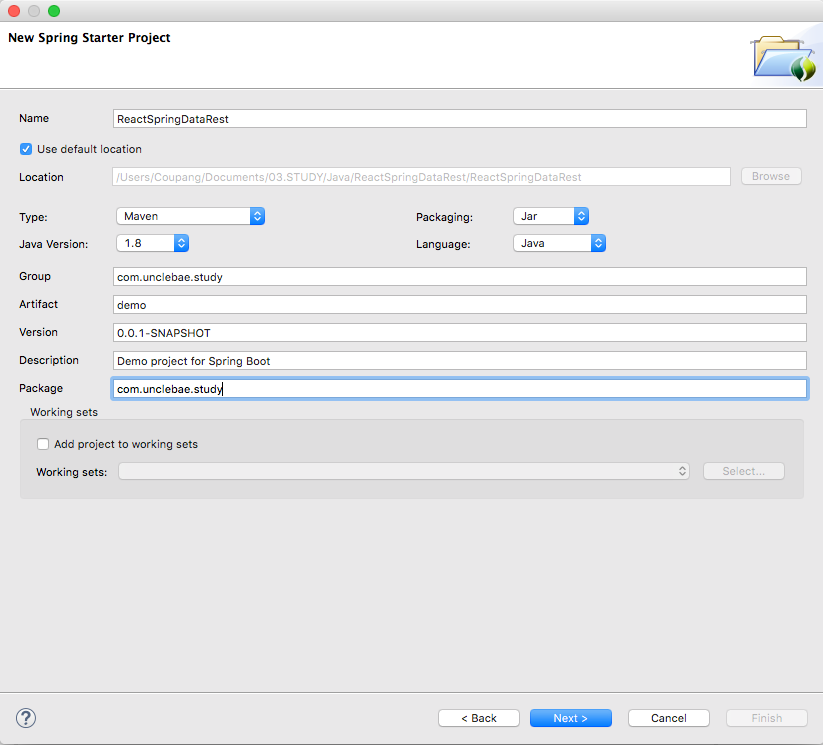Click the yellow minimize window button
Screen dimensions: 823x745
34,11
